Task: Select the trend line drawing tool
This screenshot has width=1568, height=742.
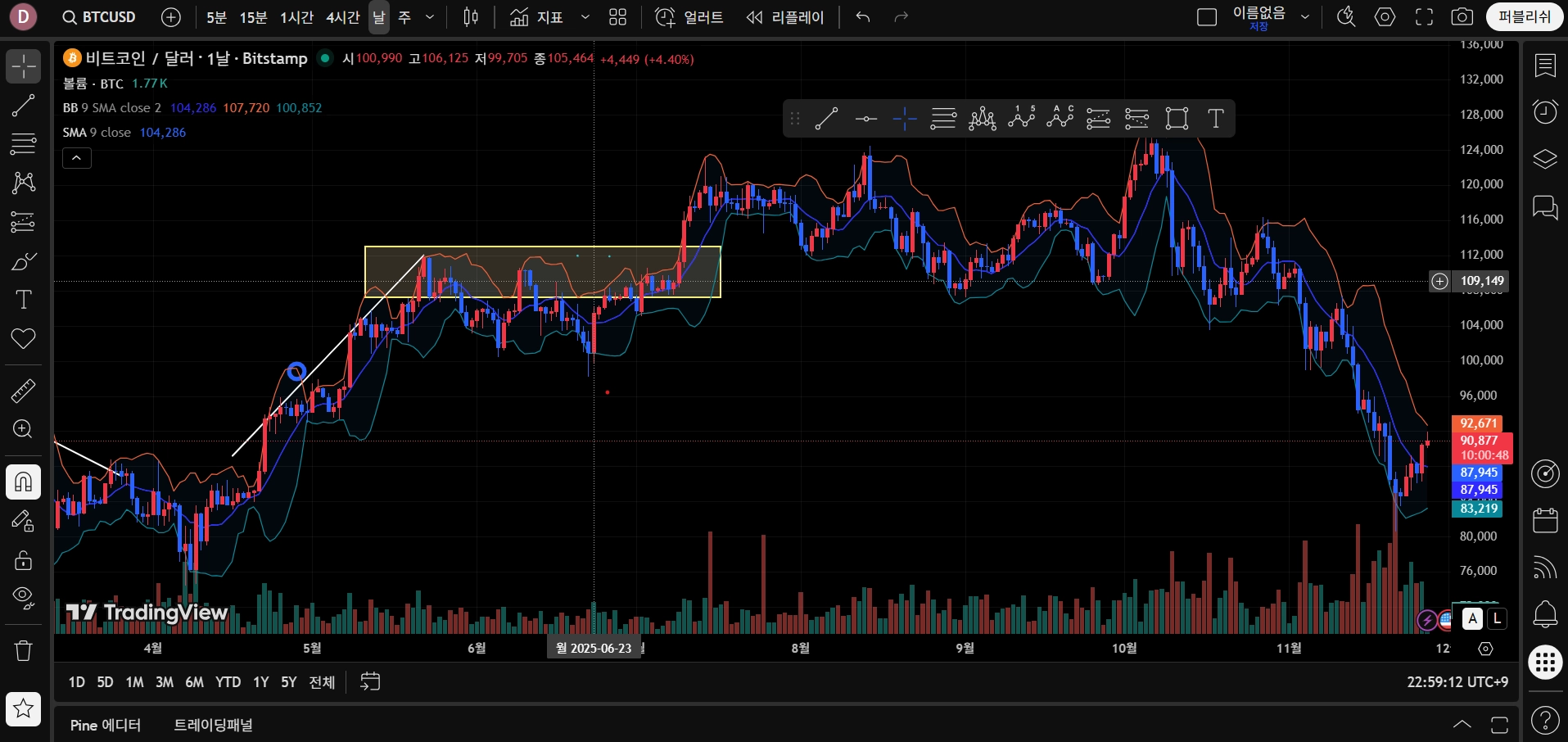Action: 23,105
